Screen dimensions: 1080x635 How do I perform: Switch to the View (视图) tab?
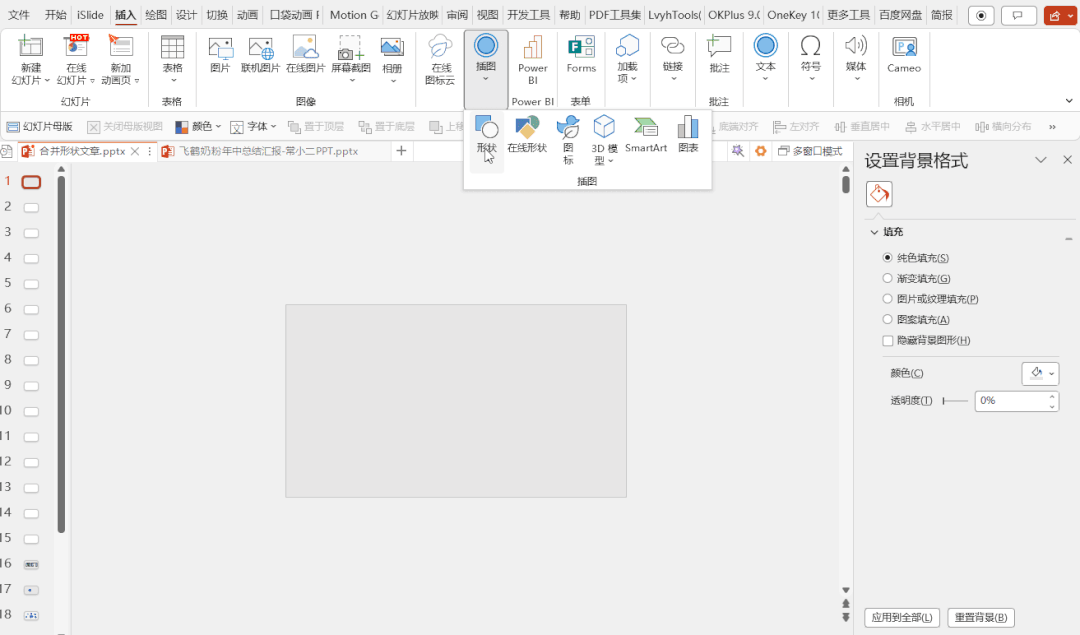(487, 14)
